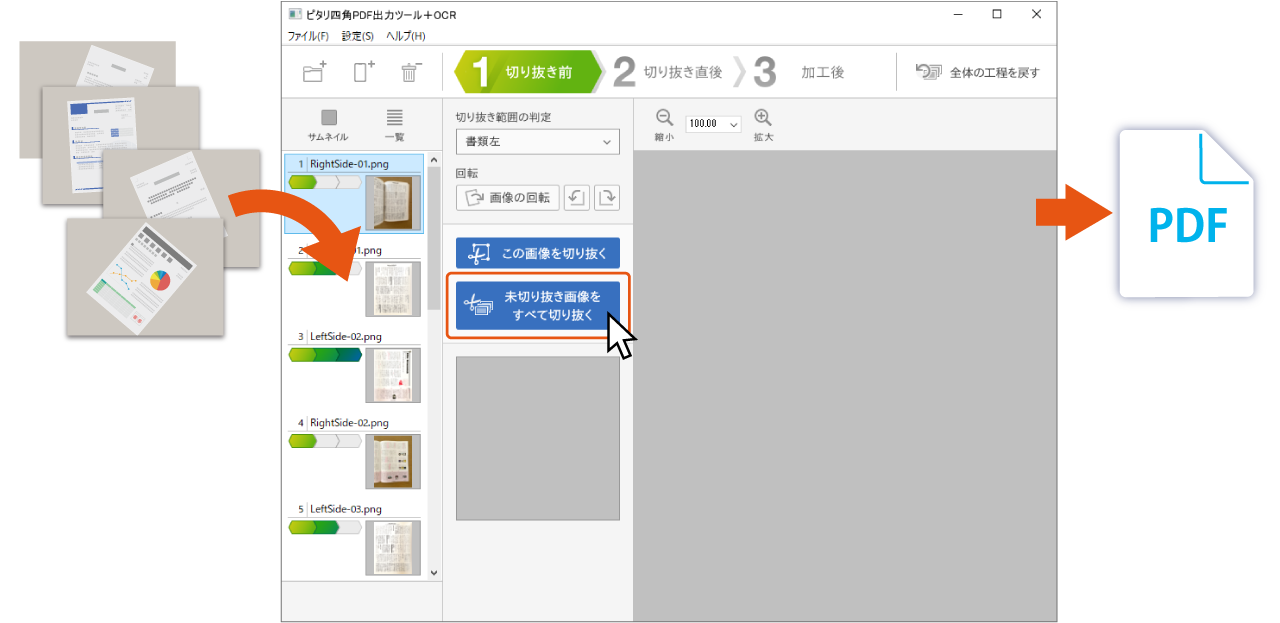Click the add folder icon in toolbar
The height and width of the screenshot is (623, 1280).
coord(314,72)
